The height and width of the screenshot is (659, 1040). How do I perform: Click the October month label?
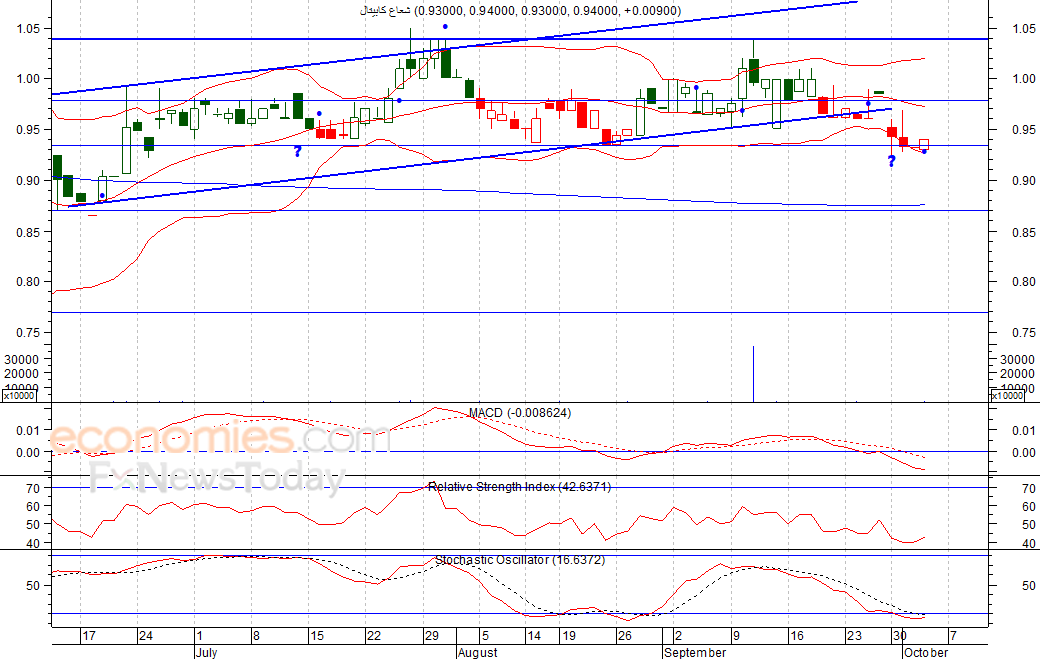click(926, 652)
